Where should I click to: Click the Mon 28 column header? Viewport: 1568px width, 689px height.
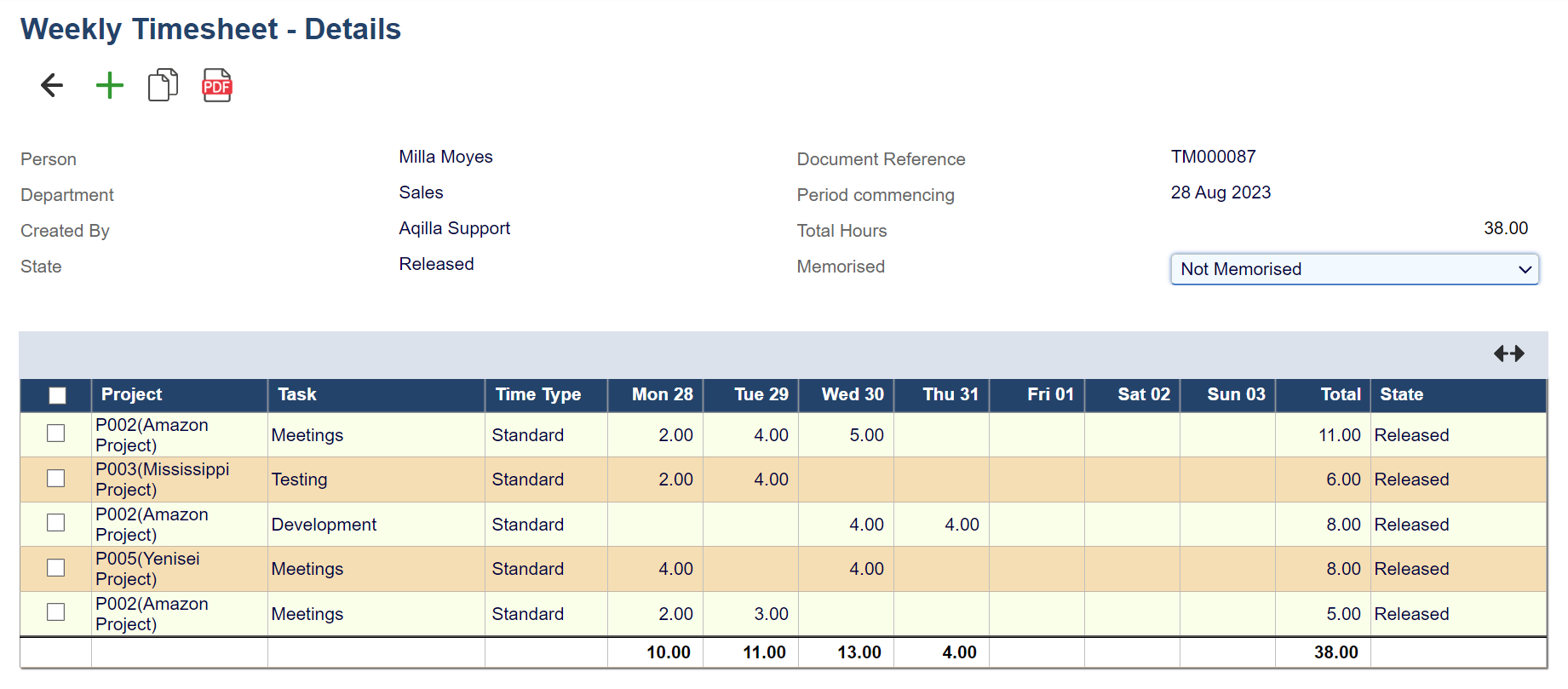[x=662, y=394]
